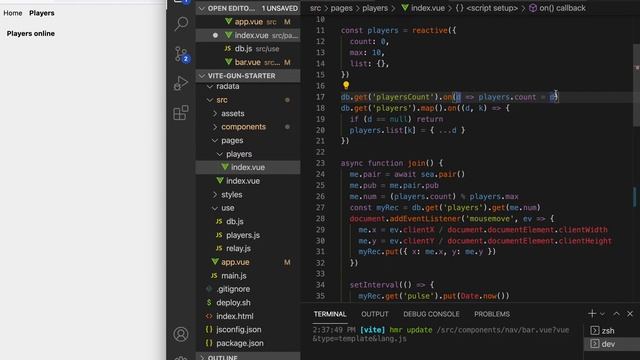Image resolution: width=640 pixels, height=360 pixels.
Task: Click editor vertical scrollbar
Action: click(636, 86)
